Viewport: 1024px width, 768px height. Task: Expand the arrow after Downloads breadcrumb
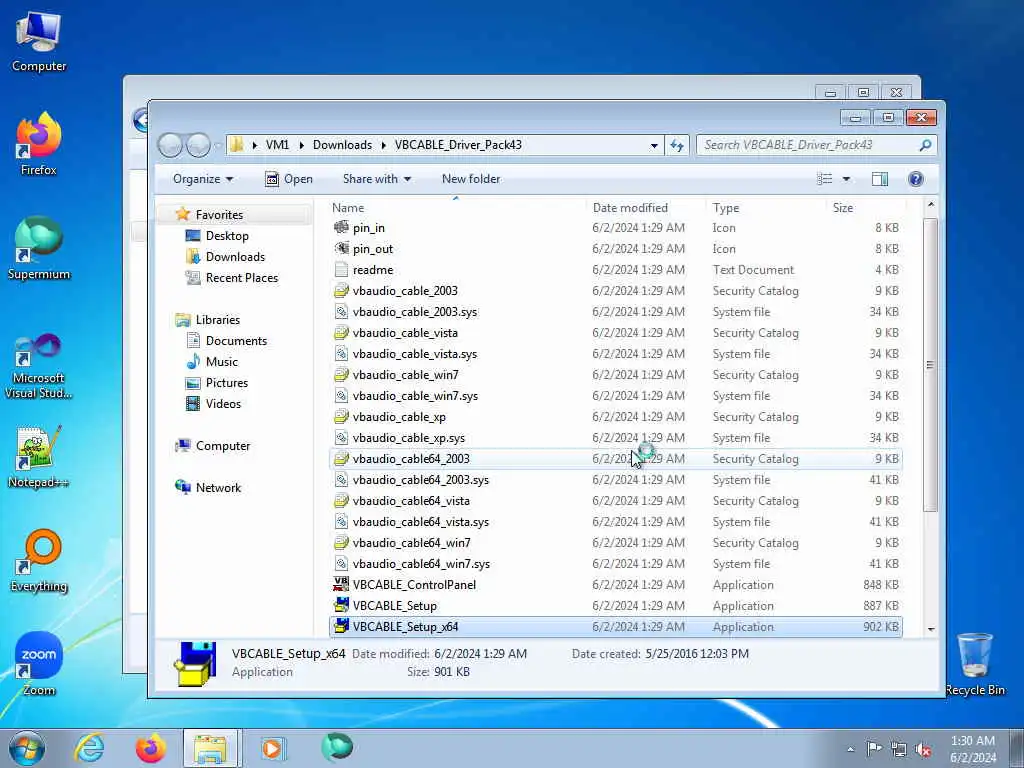coord(383,145)
